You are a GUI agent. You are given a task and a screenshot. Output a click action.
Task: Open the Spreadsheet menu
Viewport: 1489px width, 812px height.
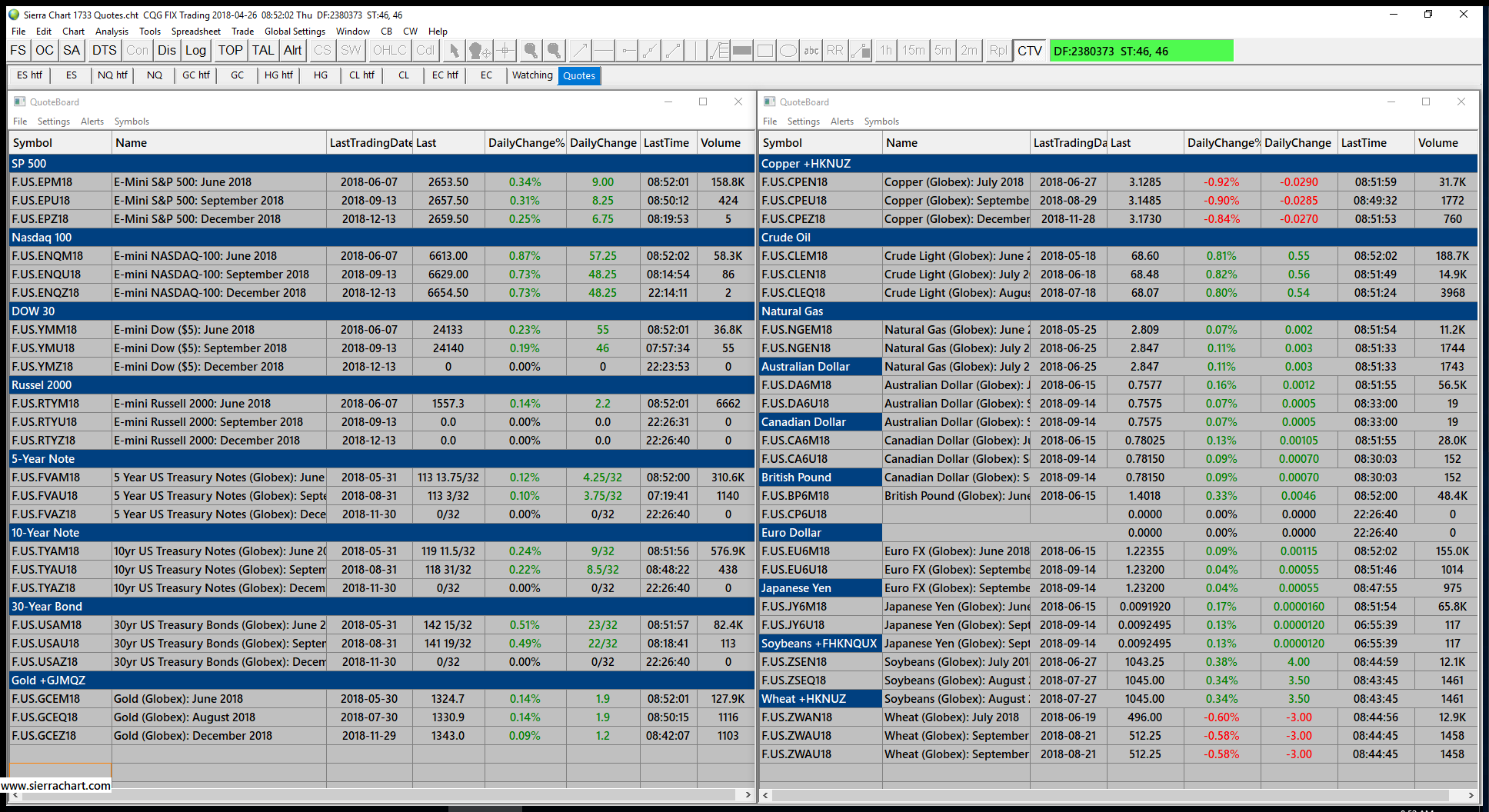coord(195,32)
